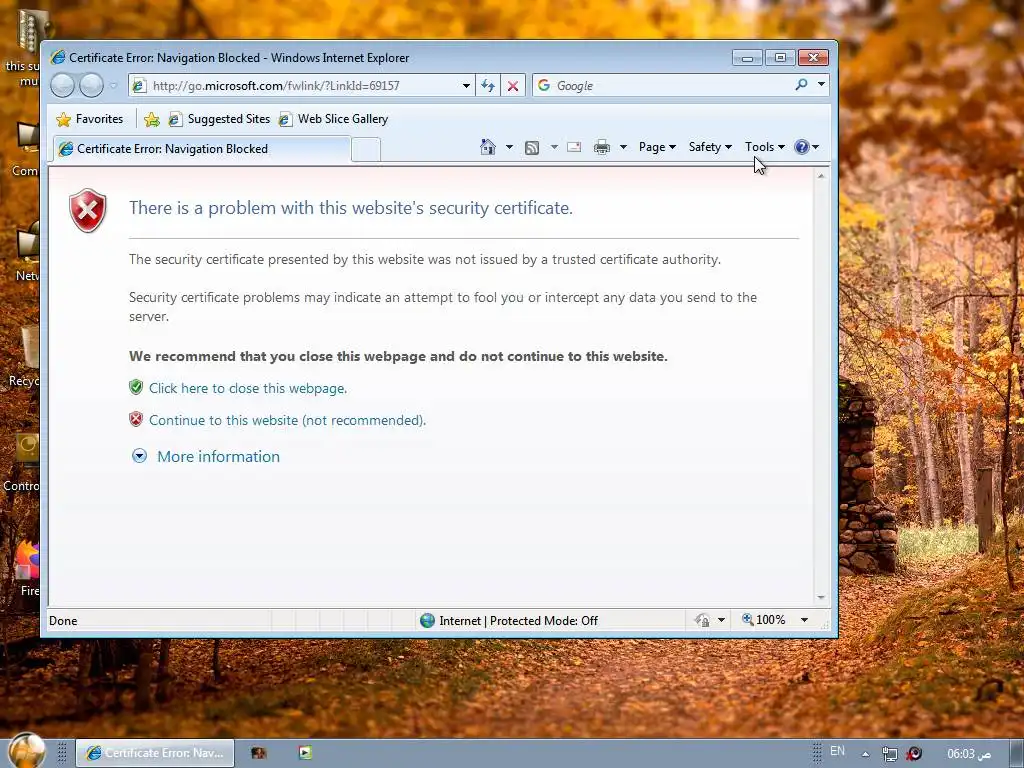Open the search provider dropdown
1024x768 pixels.
(822, 85)
